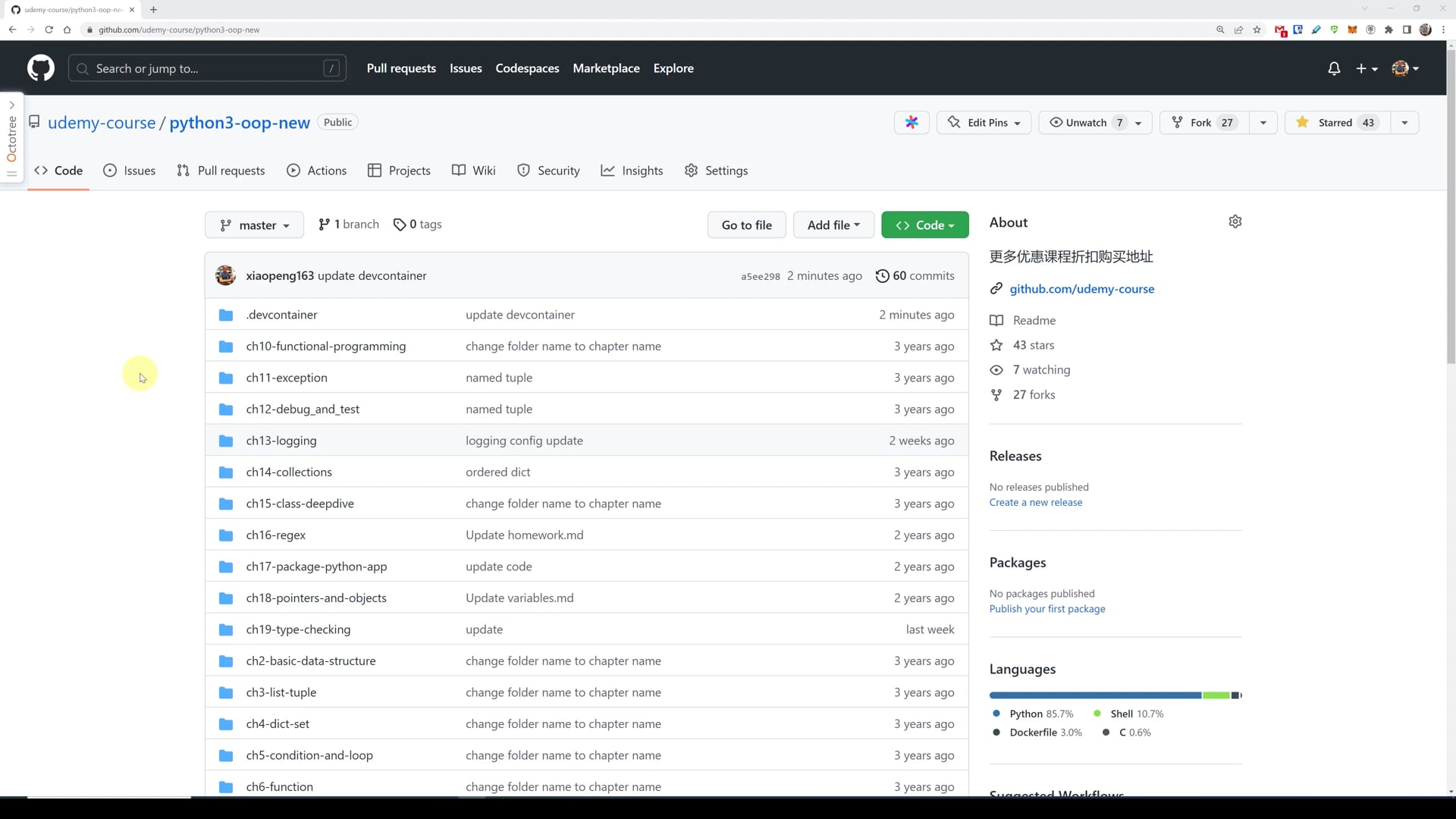Open the xiaopeng163 author avatar
Viewport: 1456px width, 819px height.
click(225, 276)
